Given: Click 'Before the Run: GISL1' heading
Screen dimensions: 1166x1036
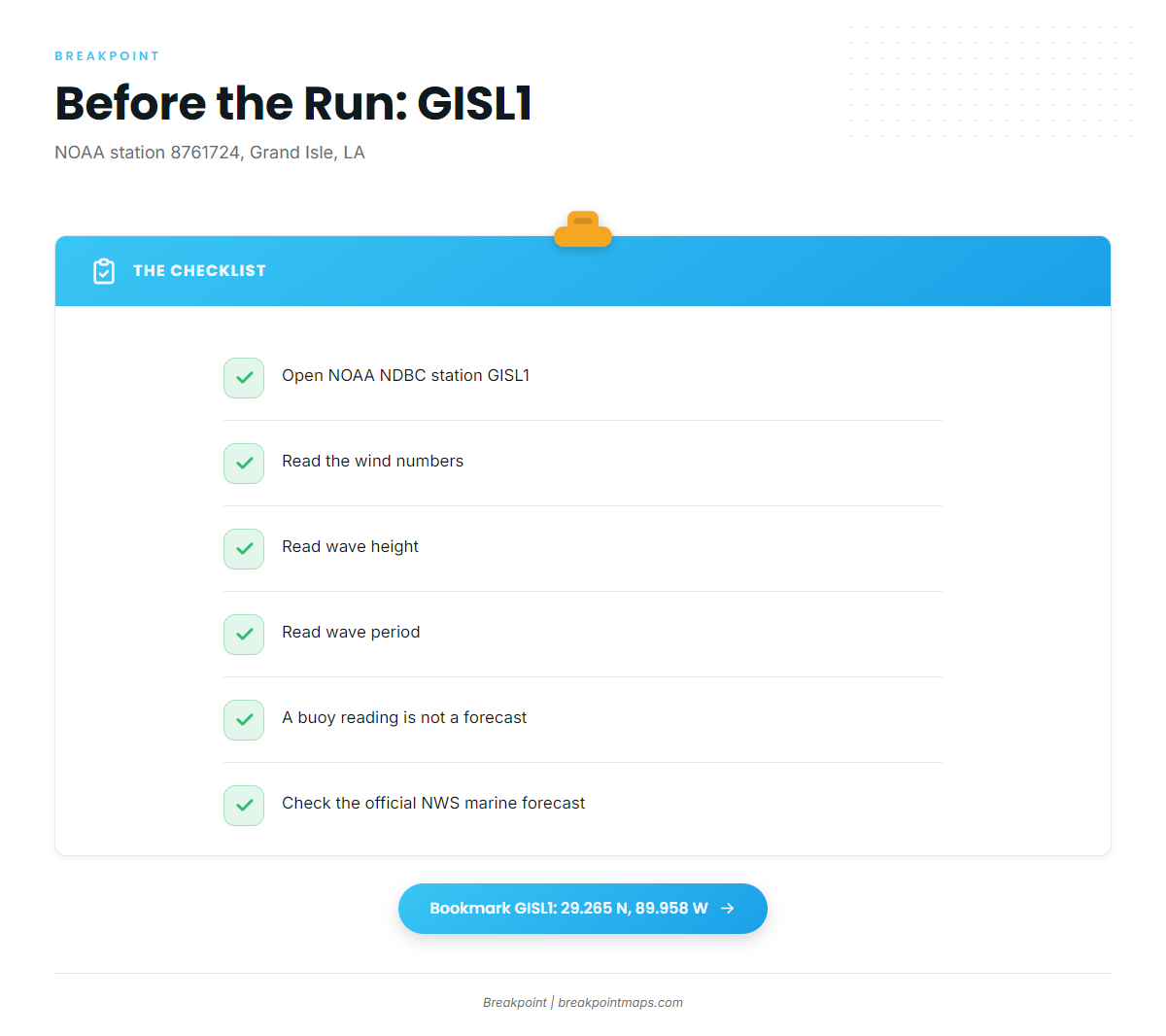Looking at the screenshot, I should click(x=293, y=103).
